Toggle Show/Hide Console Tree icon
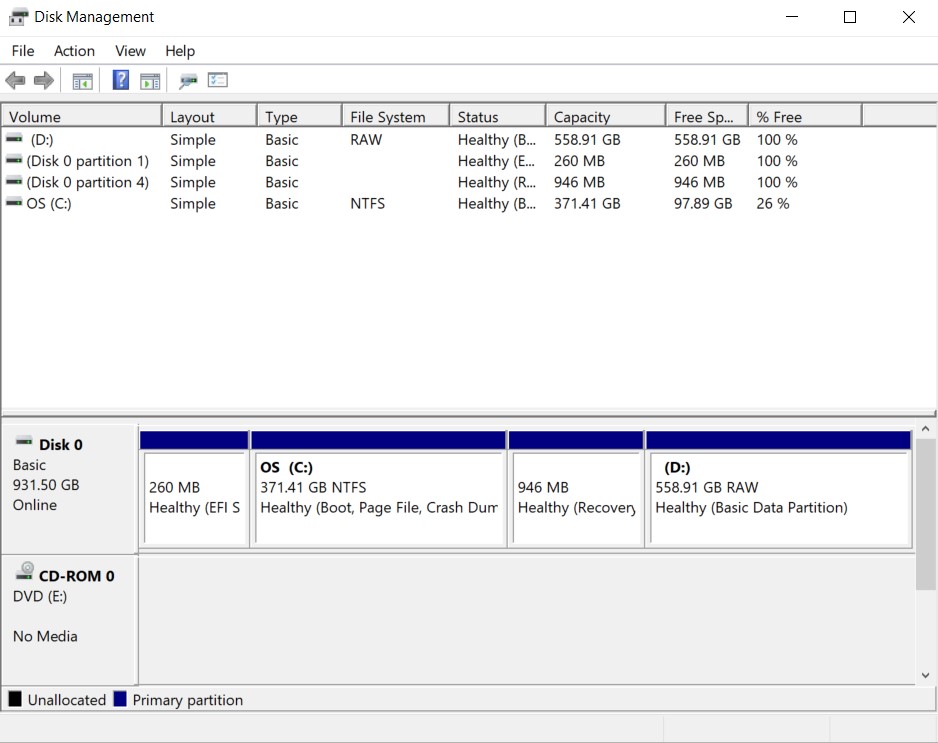This screenshot has height=743, width=938. coord(83,81)
